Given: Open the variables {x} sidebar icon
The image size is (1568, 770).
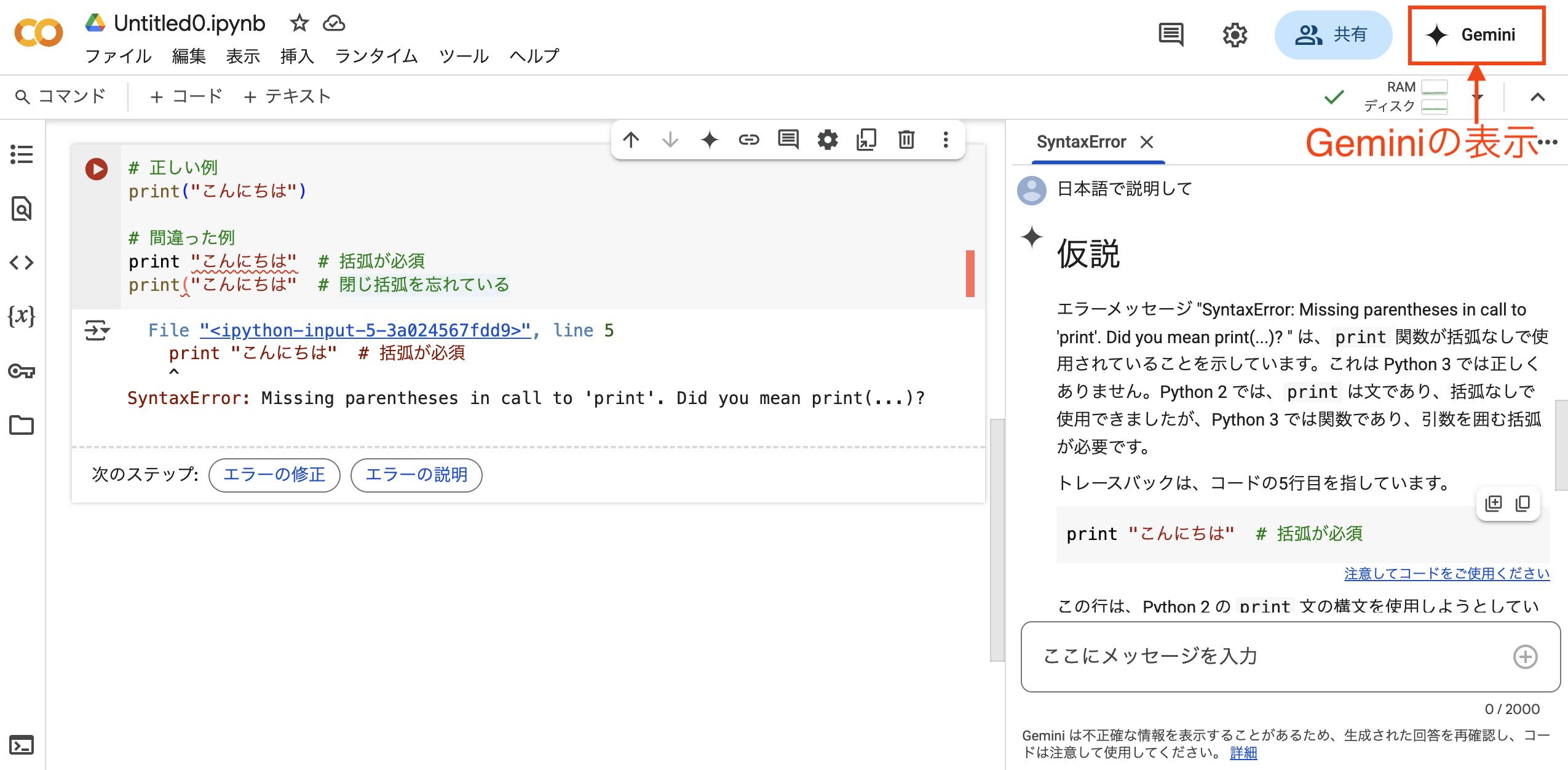Looking at the screenshot, I should (x=22, y=316).
